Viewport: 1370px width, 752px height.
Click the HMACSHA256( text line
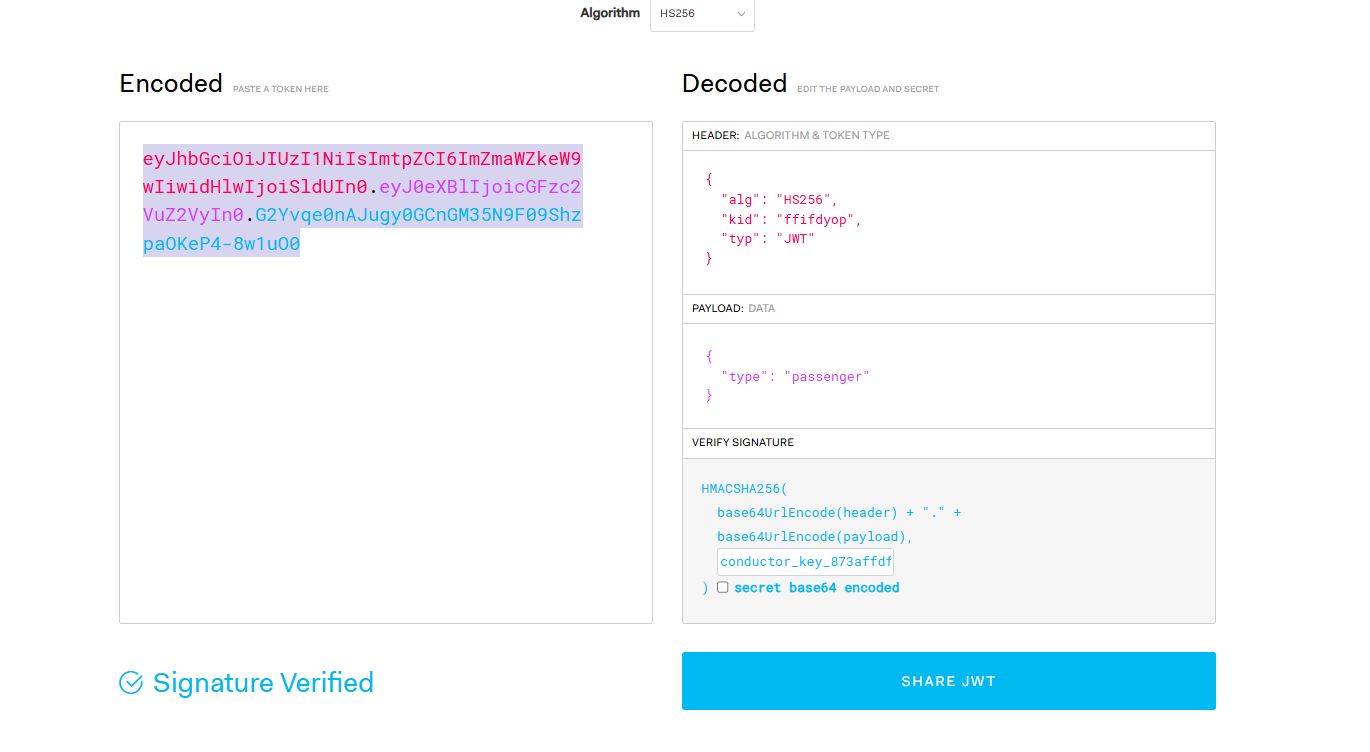point(745,489)
